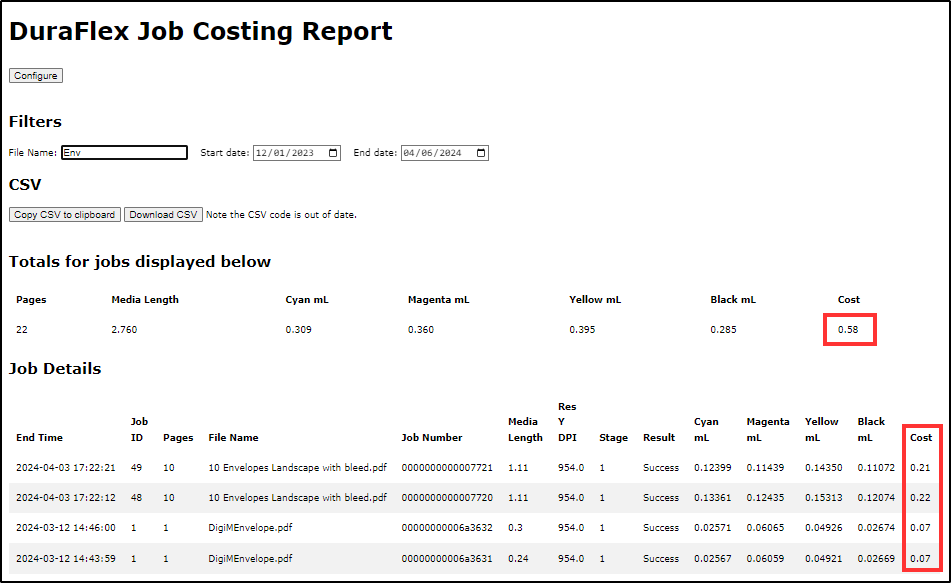The height and width of the screenshot is (583, 951).
Task: Select end time 2024-03-12 14:46:00
Action: (66, 528)
